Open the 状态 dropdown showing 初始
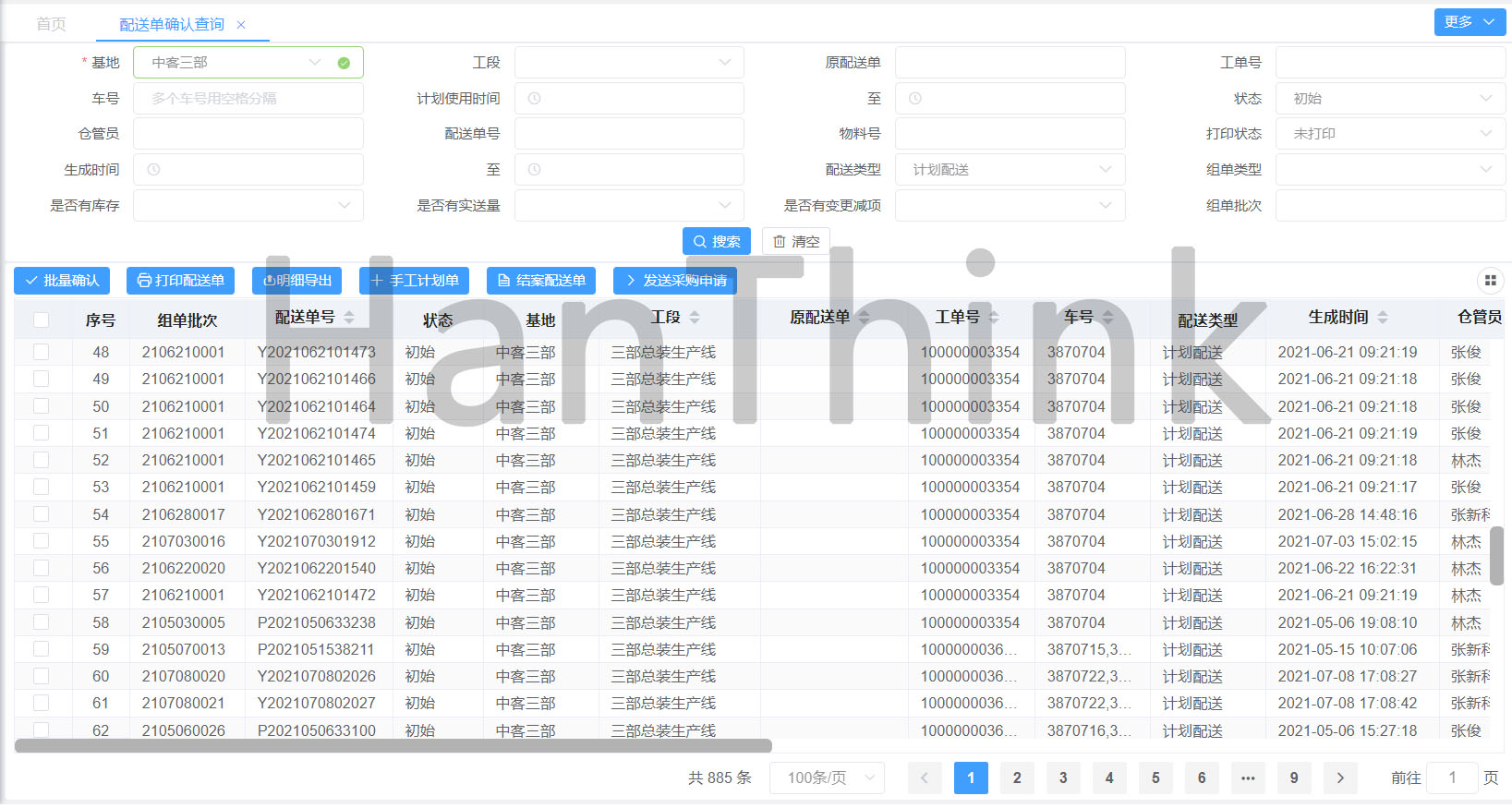 coord(1390,99)
